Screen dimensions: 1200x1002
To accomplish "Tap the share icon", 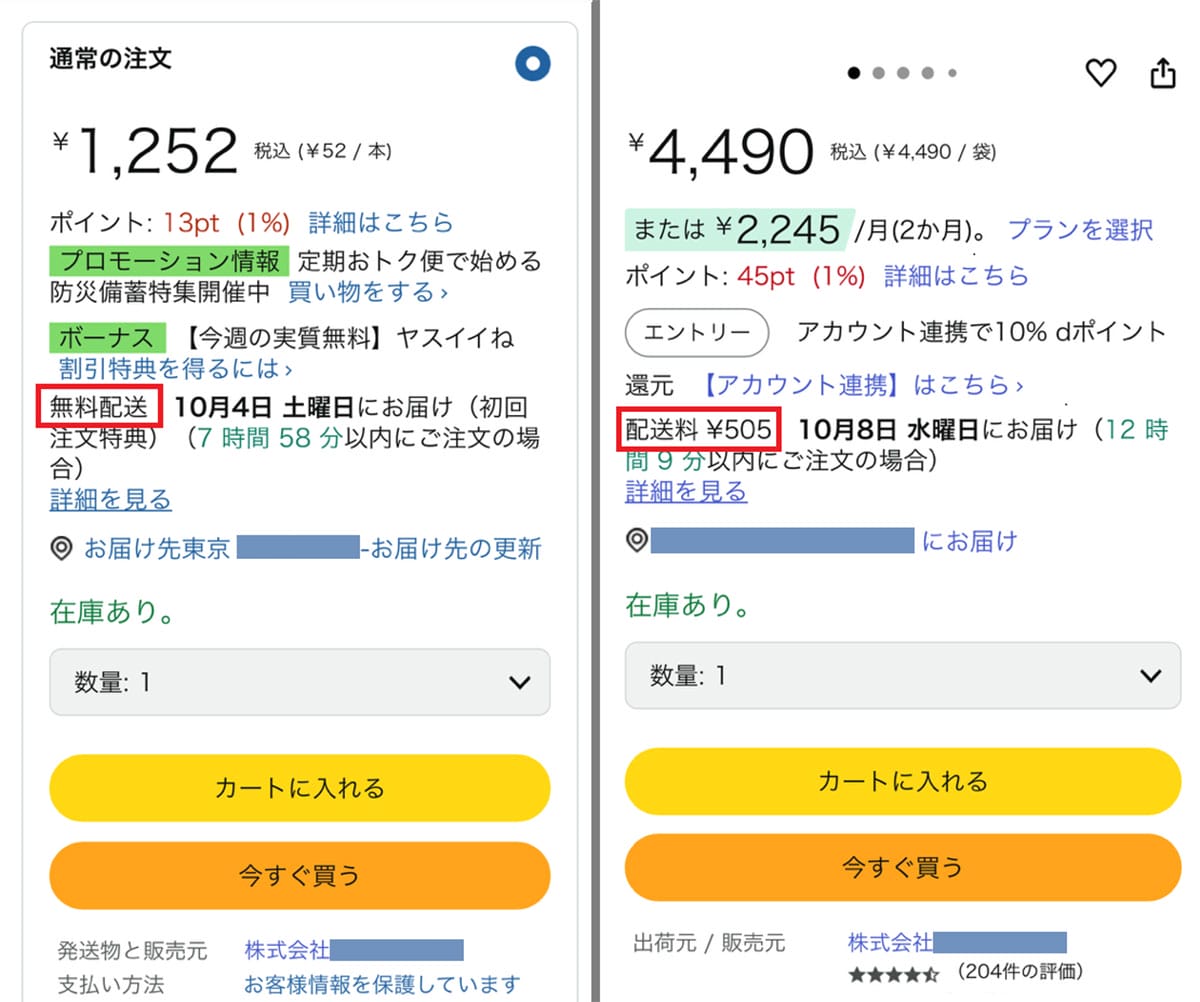I will click(1163, 73).
